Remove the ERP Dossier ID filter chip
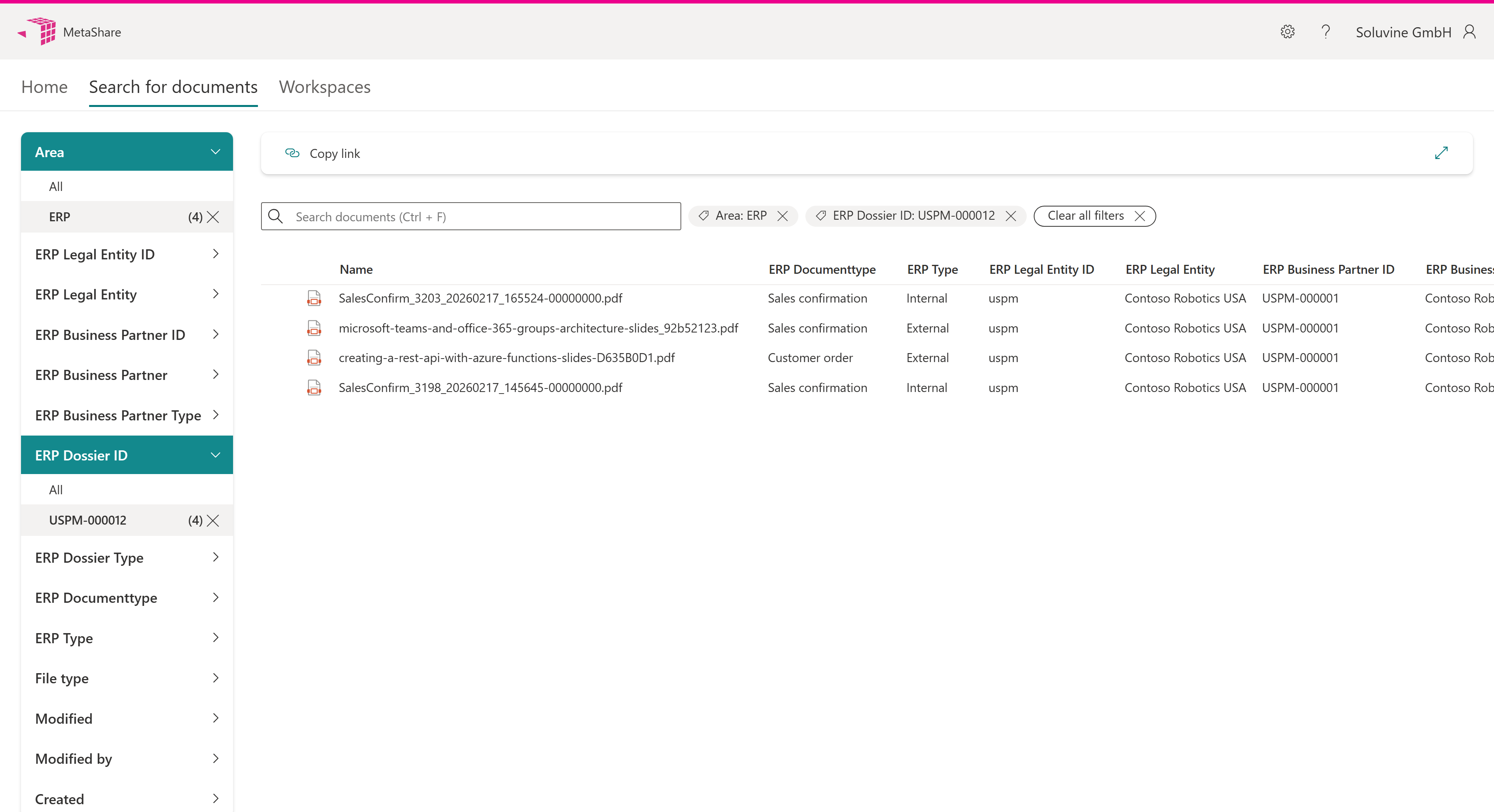The width and height of the screenshot is (1494, 812). point(1010,216)
